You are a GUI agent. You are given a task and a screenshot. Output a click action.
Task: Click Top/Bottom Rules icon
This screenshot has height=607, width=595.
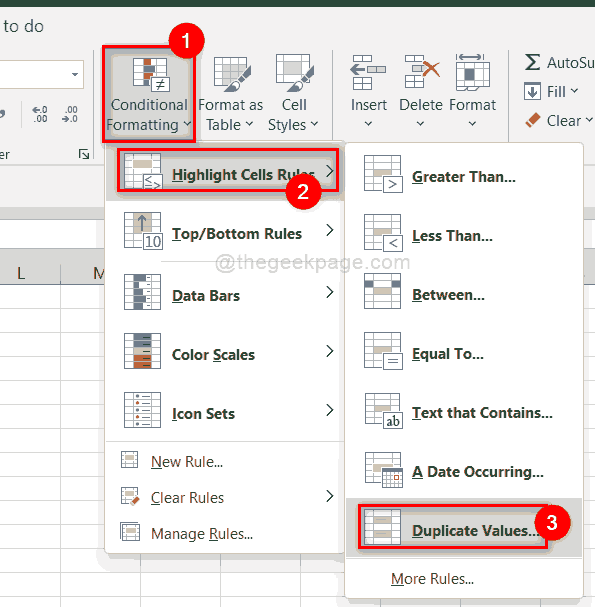click(143, 231)
